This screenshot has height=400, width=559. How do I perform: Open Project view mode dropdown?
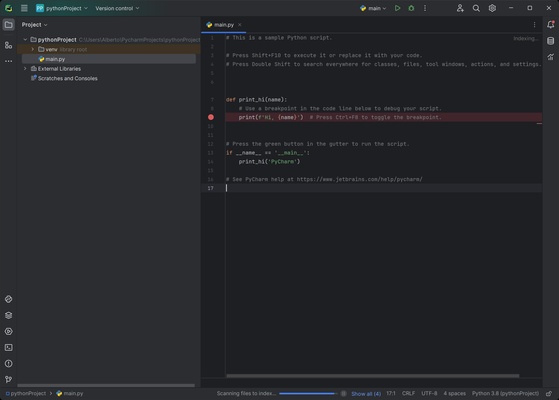coord(34,25)
